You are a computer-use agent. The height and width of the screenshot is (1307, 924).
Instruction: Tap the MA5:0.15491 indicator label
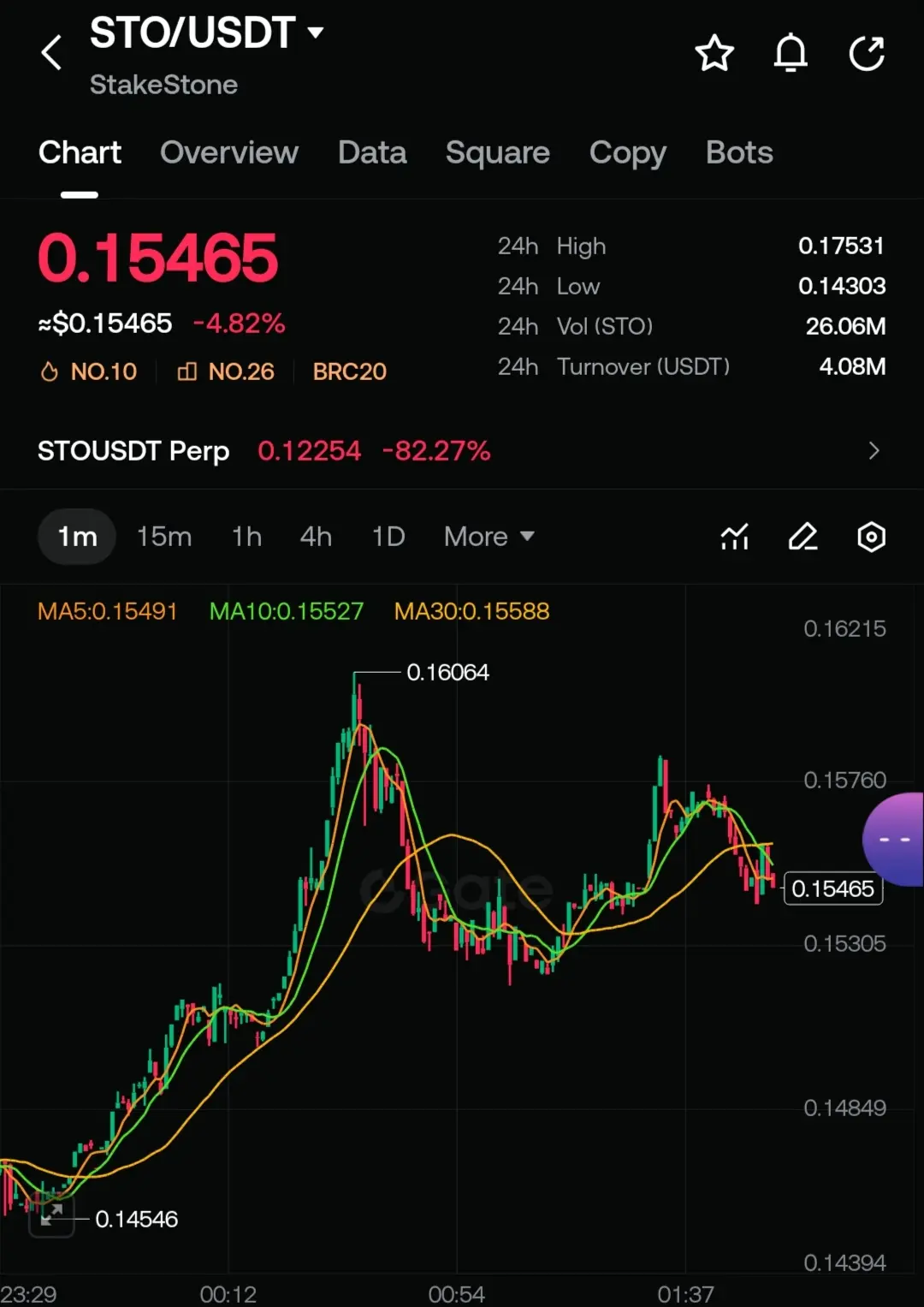[x=108, y=611]
